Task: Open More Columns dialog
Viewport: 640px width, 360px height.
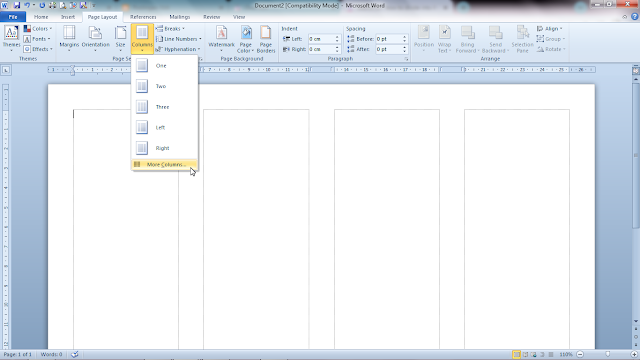Action: point(164,164)
